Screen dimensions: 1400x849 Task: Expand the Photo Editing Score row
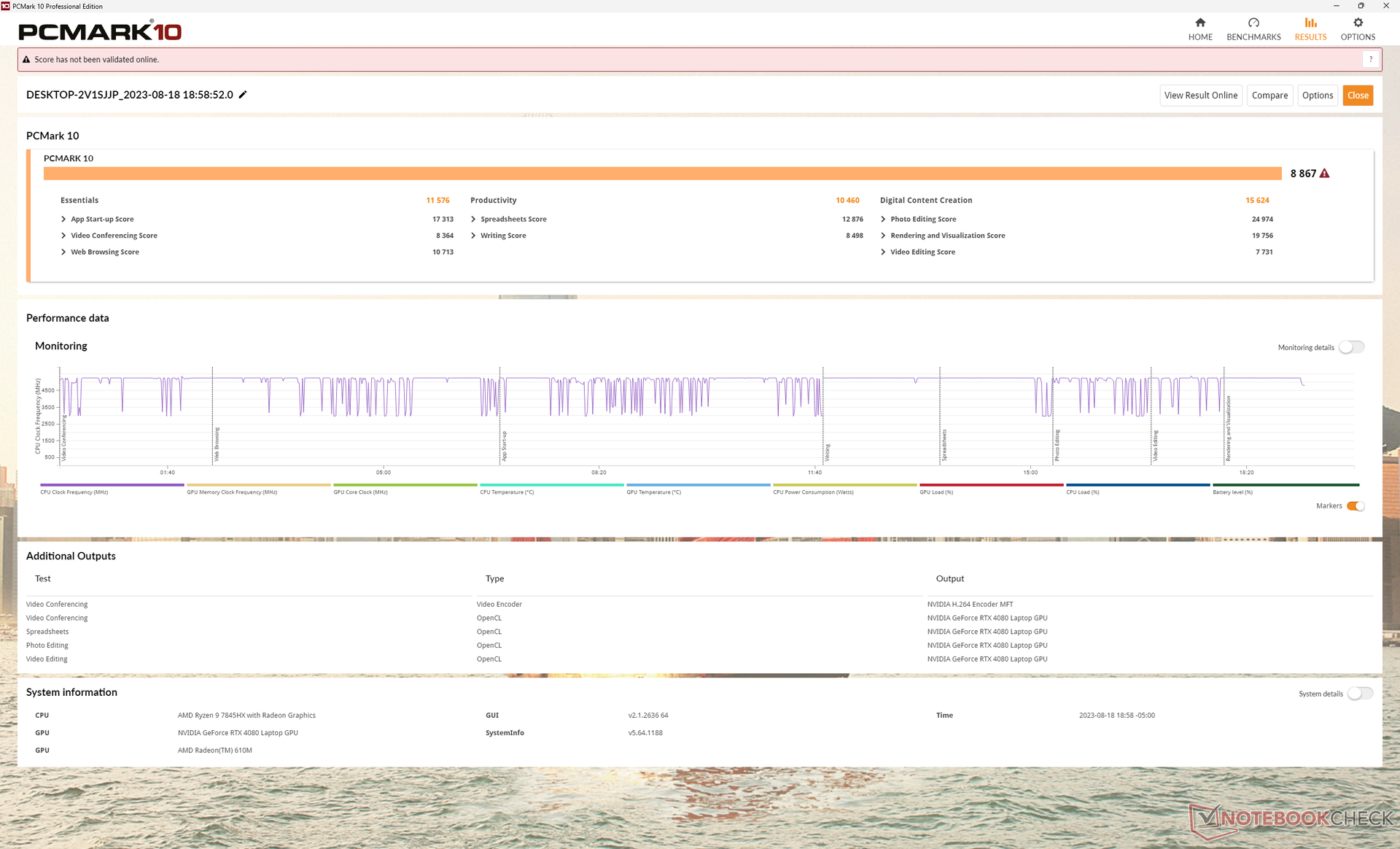[x=884, y=220]
